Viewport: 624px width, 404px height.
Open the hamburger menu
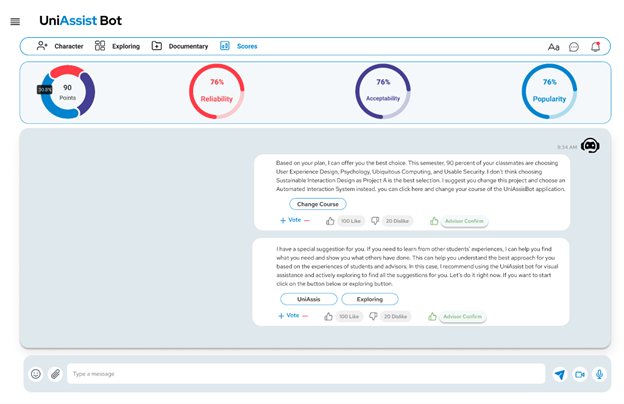click(x=15, y=21)
